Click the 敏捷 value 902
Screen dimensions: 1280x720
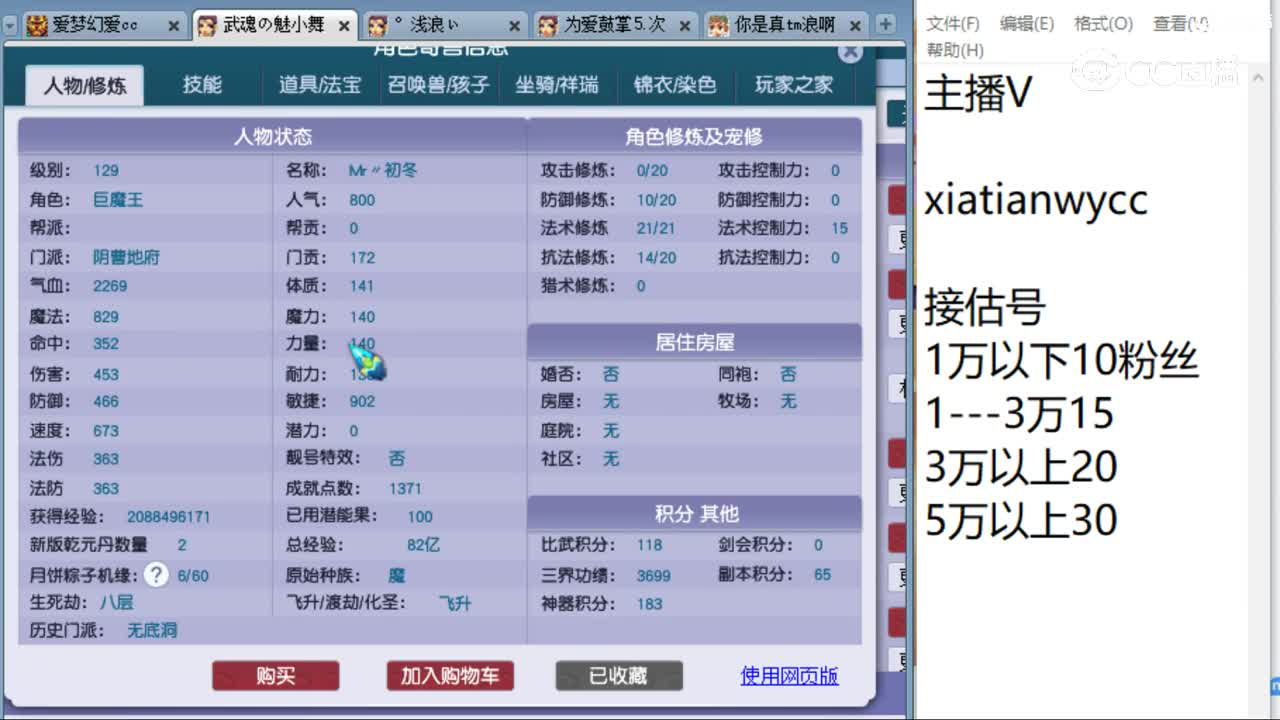(362, 401)
